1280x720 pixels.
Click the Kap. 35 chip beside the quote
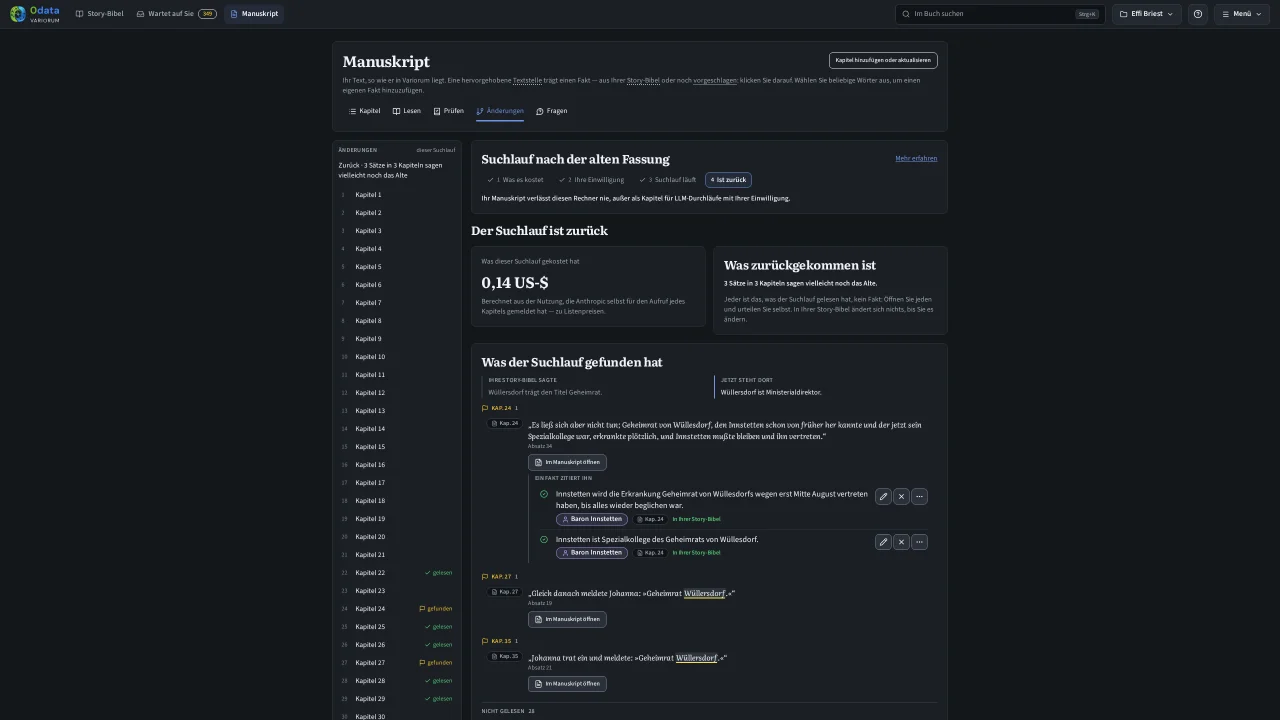click(505, 657)
